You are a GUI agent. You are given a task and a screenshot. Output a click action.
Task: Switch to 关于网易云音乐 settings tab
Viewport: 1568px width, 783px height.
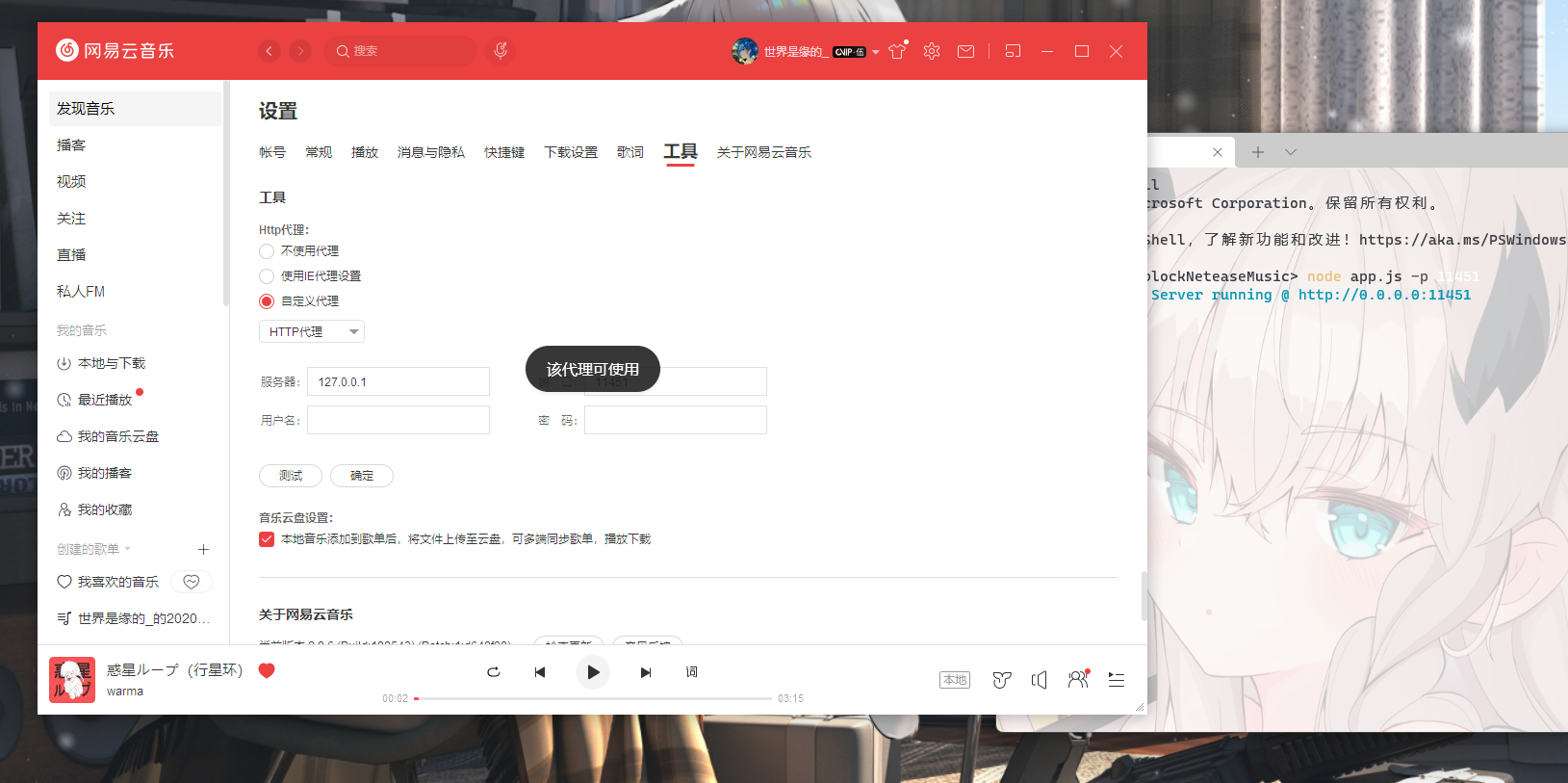tap(764, 152)
